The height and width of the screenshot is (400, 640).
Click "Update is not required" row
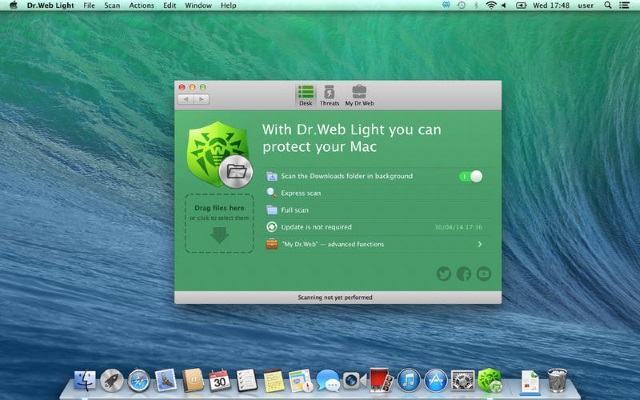(316, 227)
